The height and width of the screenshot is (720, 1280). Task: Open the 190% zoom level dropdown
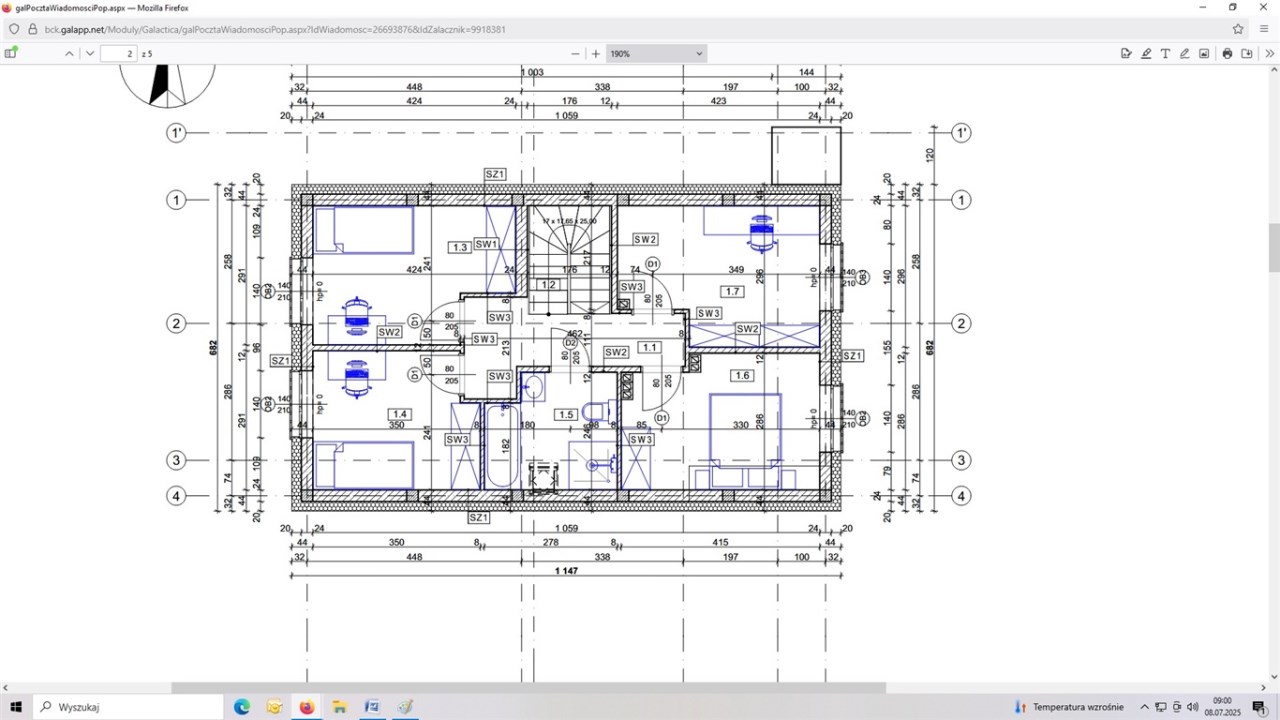click(657, 54)
